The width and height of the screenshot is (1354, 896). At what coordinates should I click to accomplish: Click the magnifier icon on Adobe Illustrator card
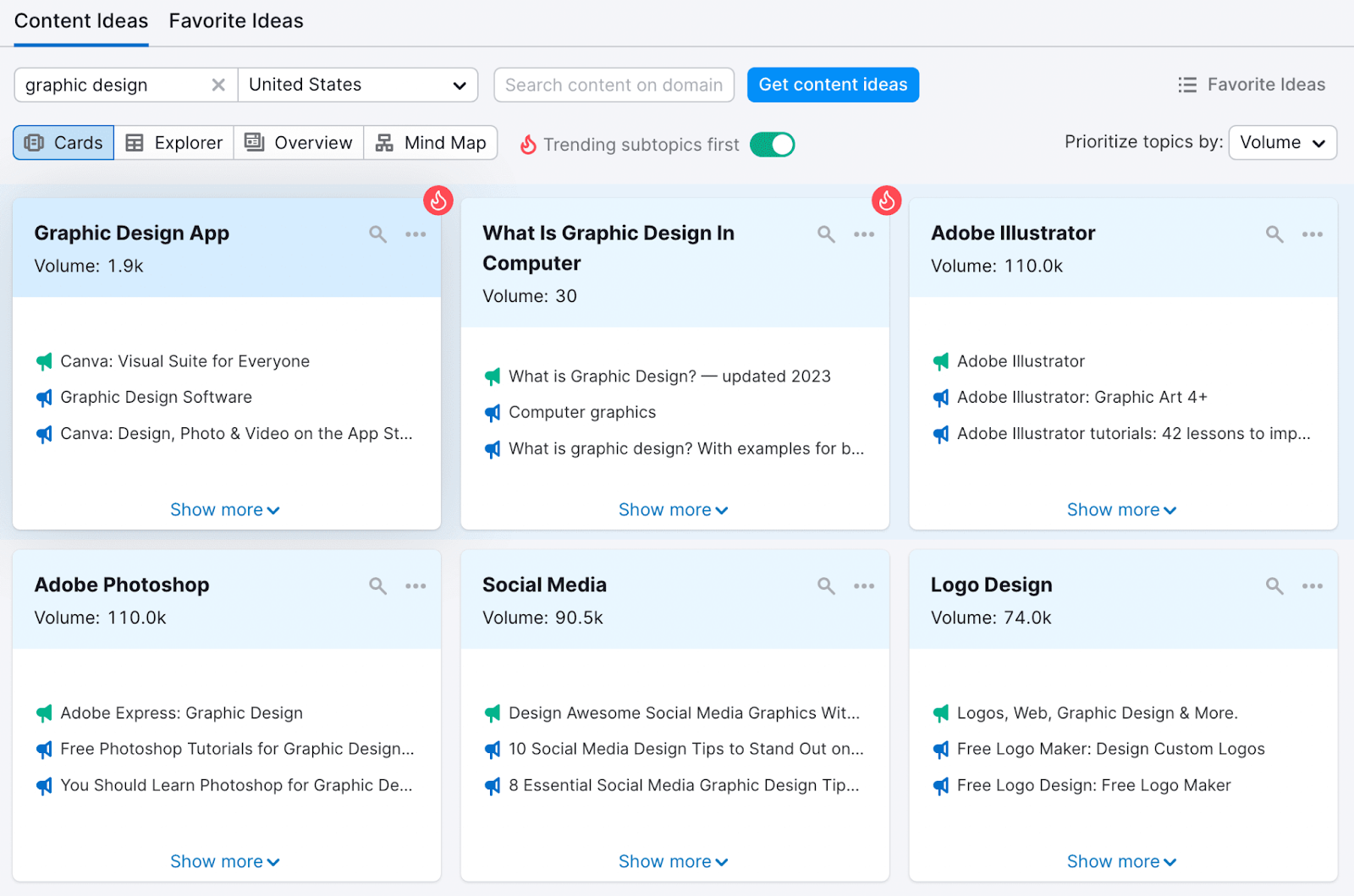pos(1274,234)
